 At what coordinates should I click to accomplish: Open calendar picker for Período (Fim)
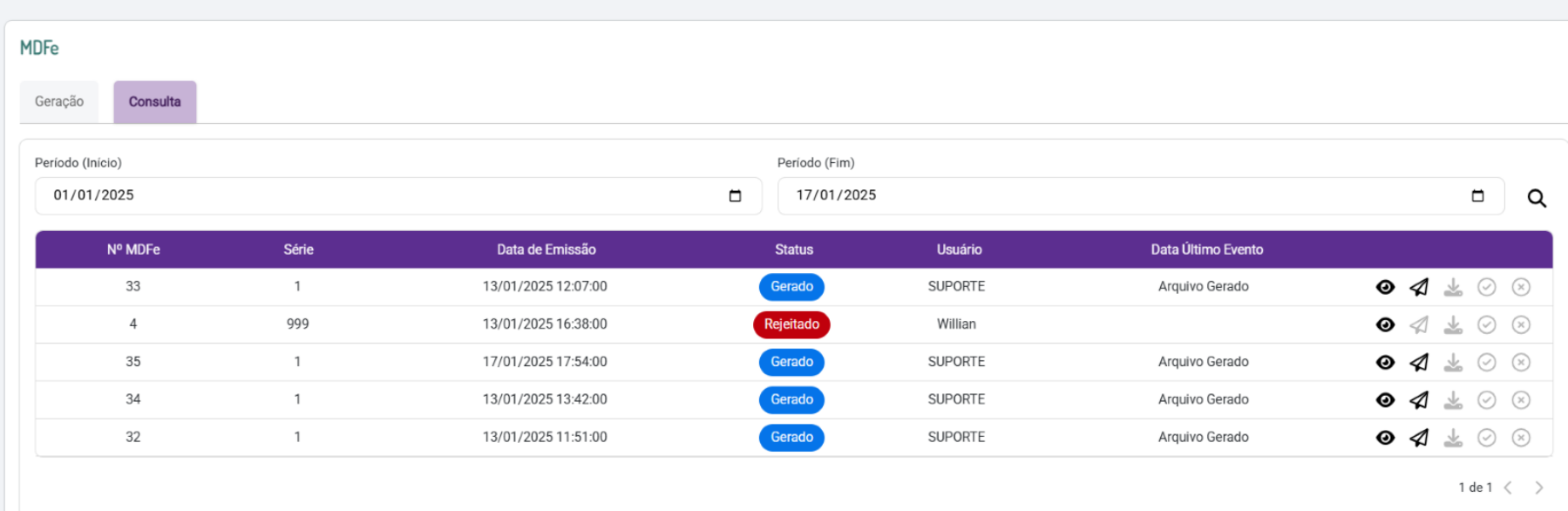[1477, 195]
